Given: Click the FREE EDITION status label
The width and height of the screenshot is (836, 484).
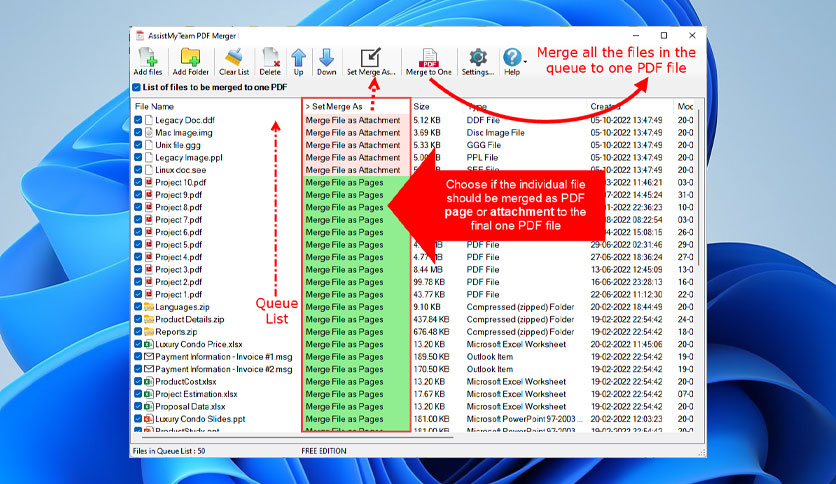Looking at the screenshot, I should pos(324,450).
